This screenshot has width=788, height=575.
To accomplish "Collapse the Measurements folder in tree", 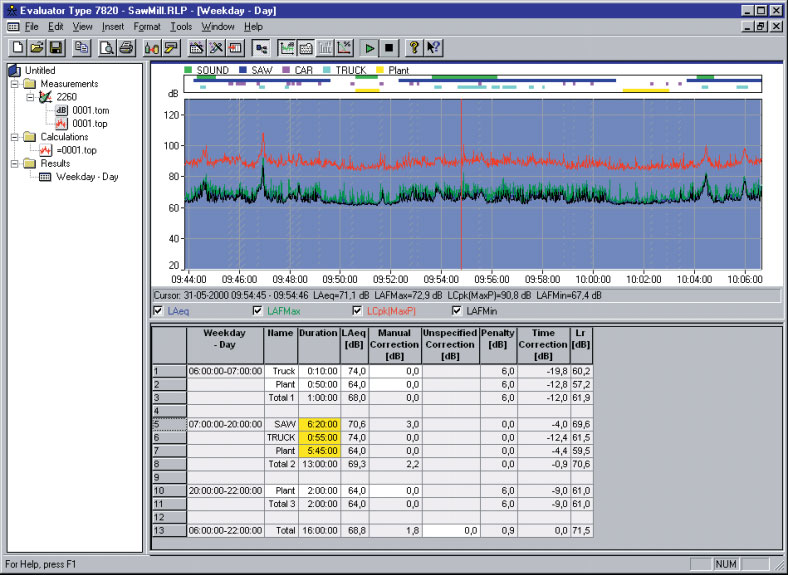I will [x=15, y=84].
